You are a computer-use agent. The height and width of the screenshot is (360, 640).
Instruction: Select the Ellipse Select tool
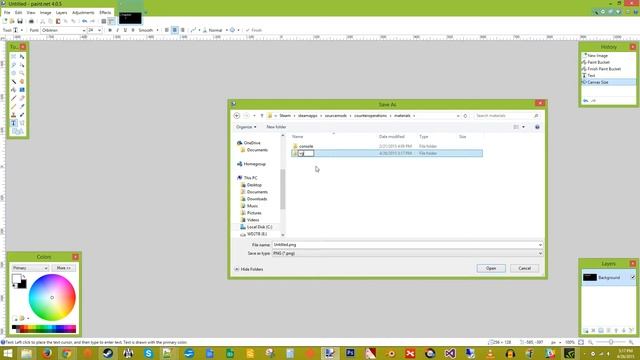click(13, 73)
